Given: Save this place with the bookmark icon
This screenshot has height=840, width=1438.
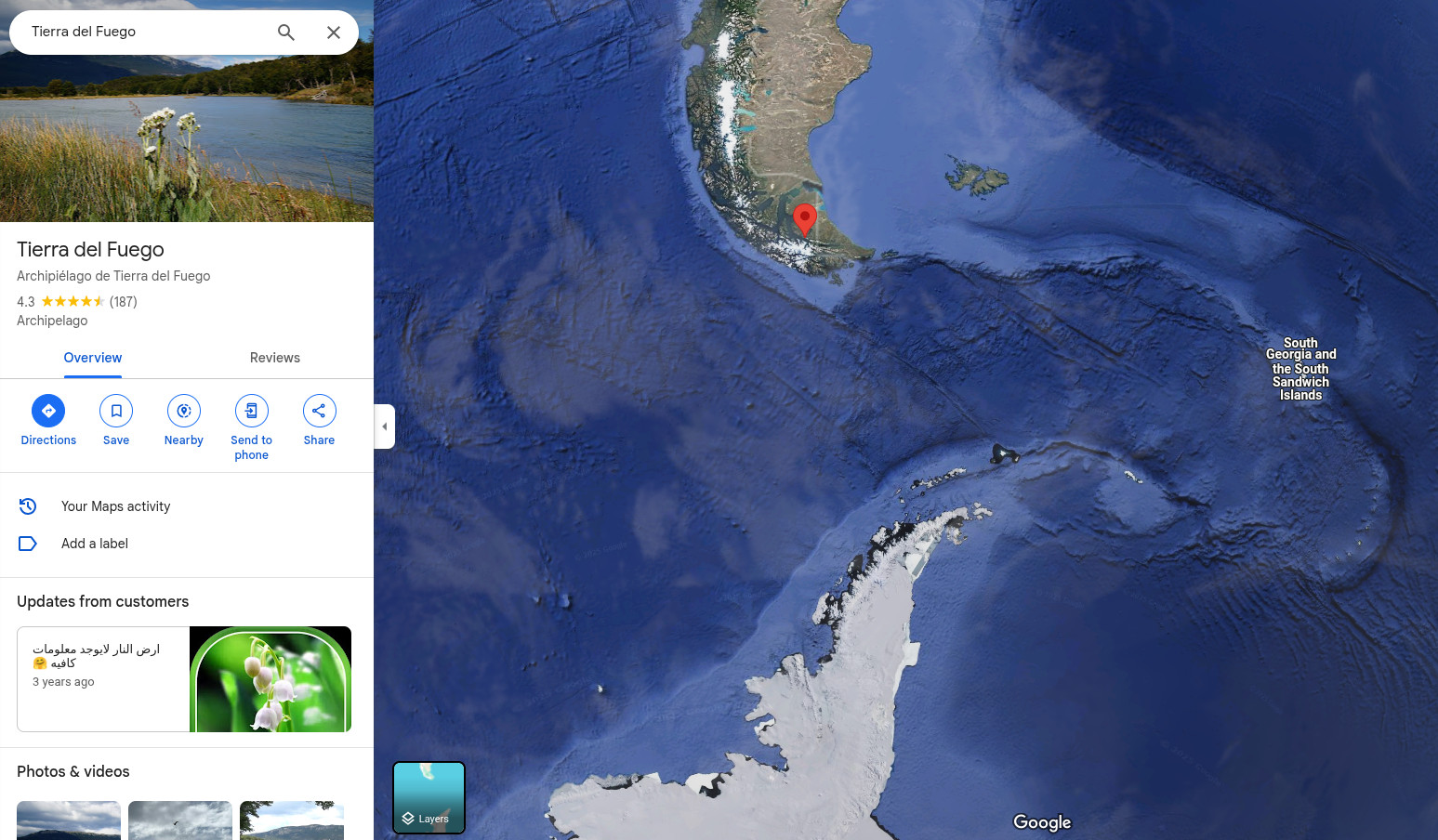Looking at the screenshot, I should coord(116,411).
